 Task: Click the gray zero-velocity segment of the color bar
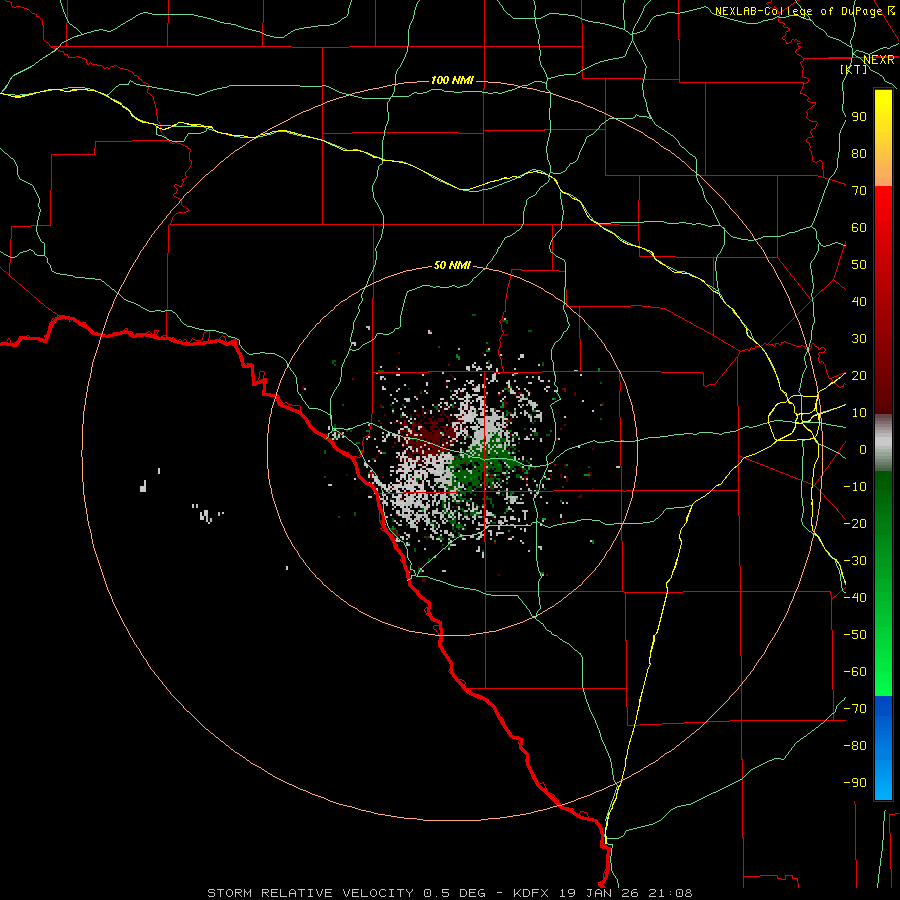(x=883, y=443)
